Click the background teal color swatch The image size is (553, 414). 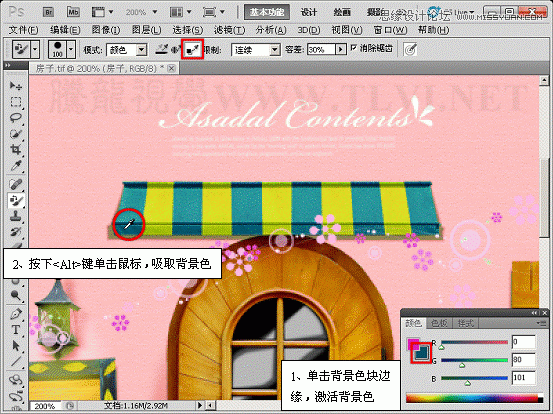point(422,353)
